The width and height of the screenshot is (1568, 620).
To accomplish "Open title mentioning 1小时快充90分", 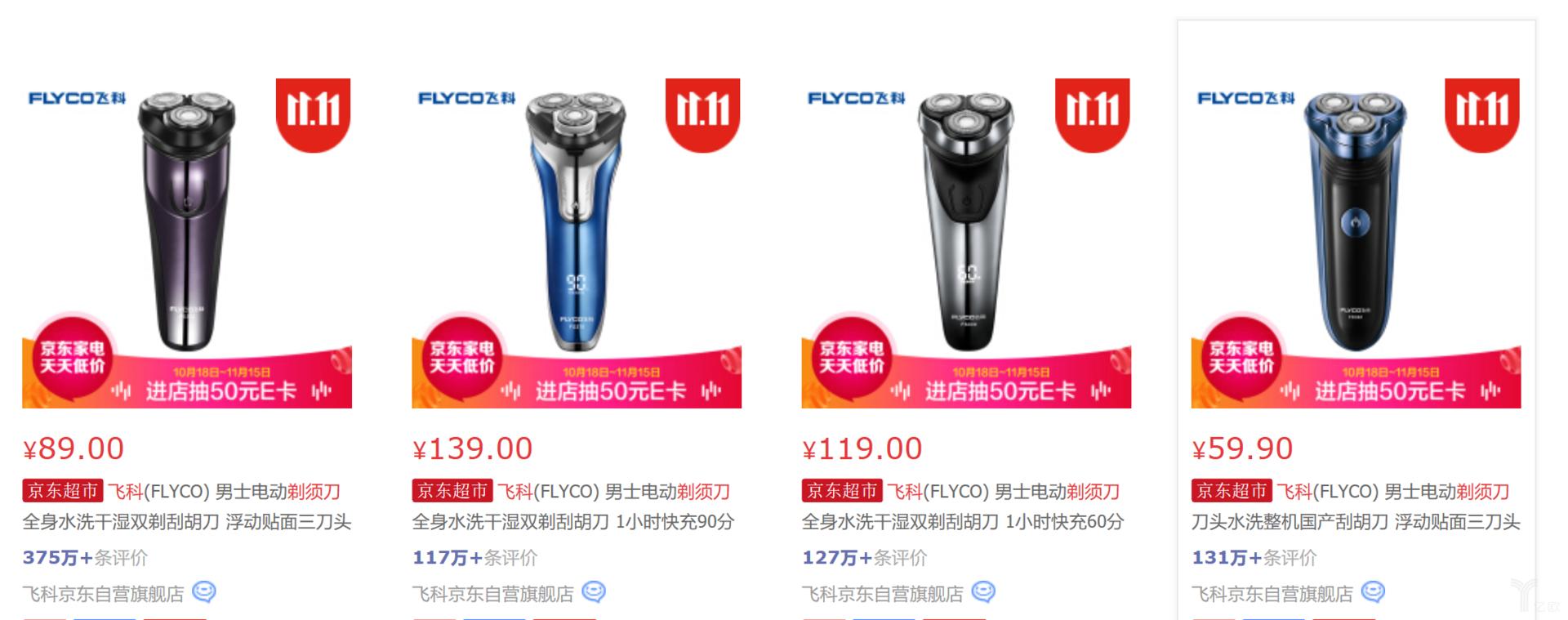I will click(573, 506).
